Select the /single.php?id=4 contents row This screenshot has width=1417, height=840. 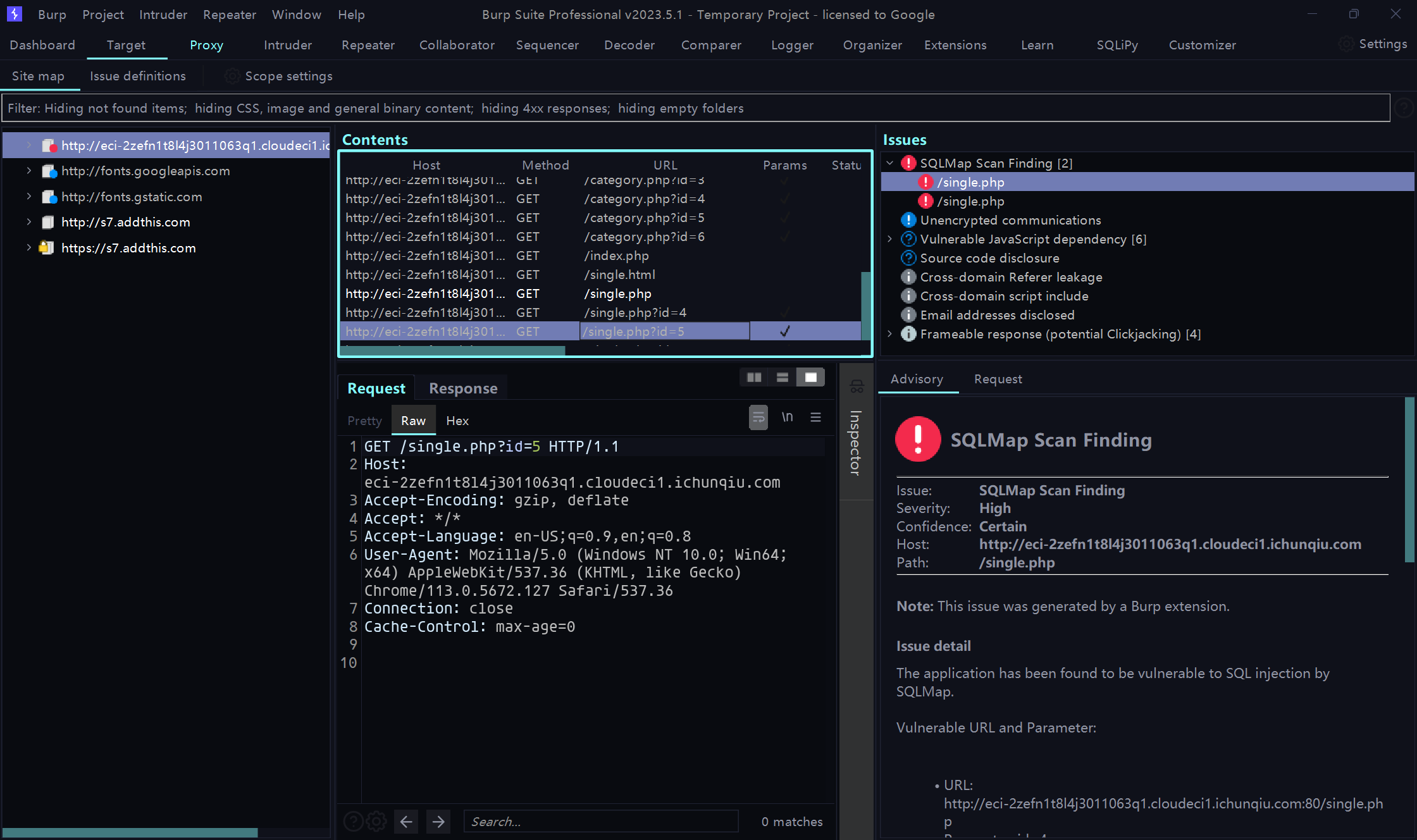click(601, 312)
